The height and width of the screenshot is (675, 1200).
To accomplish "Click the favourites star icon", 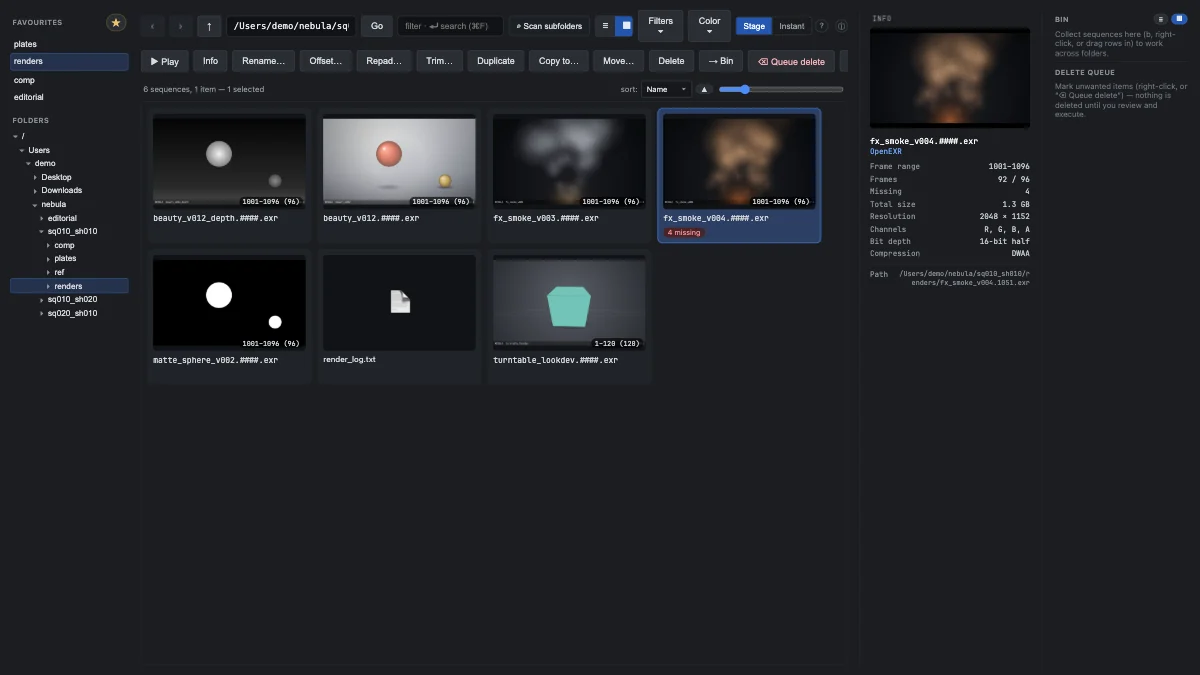I will coord(116,22).
